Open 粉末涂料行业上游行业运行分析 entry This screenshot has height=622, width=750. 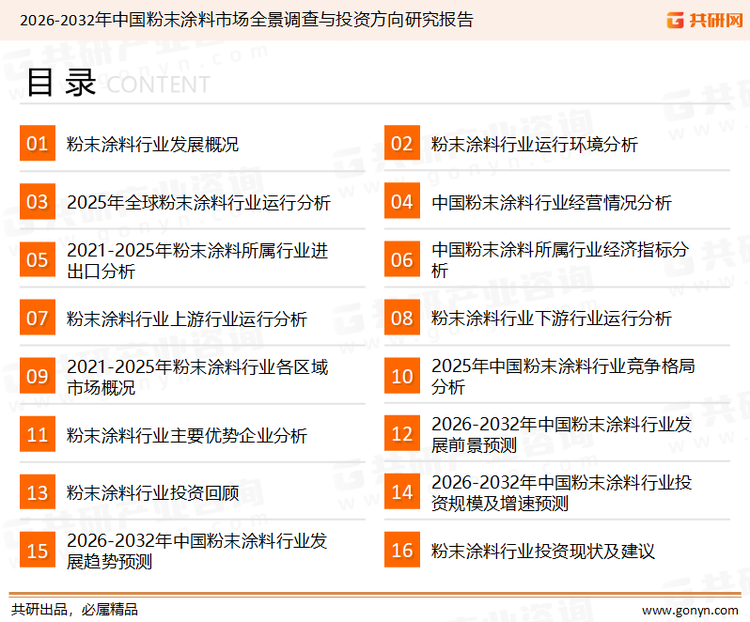(x=187, y=319)
